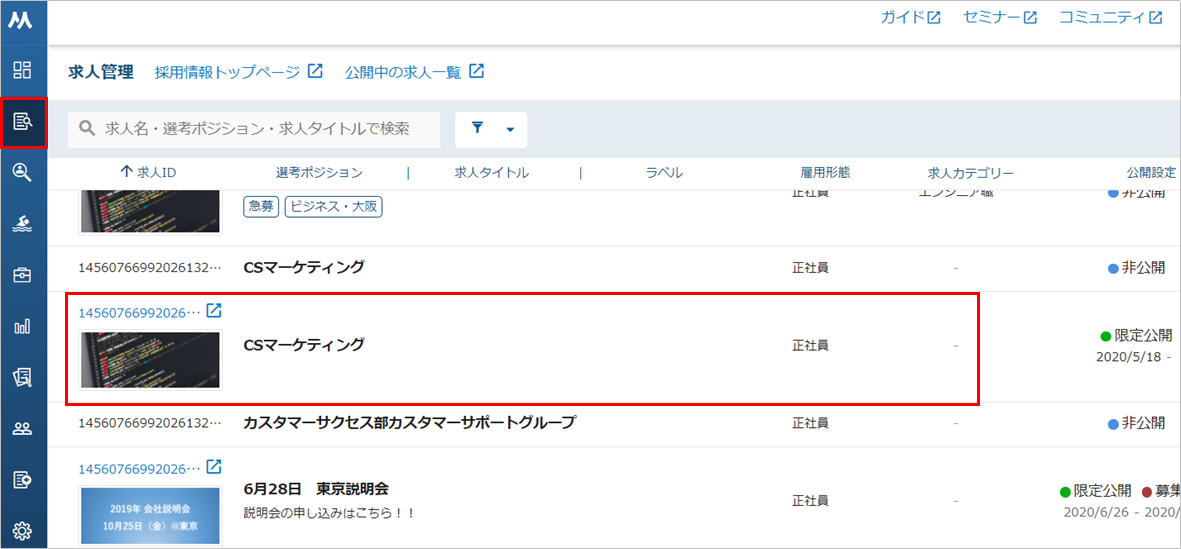Click the partially visible top row code thumbnail
Image resolution: width=1181 pixels, height=549 pixels.
(x=151, y=213)
